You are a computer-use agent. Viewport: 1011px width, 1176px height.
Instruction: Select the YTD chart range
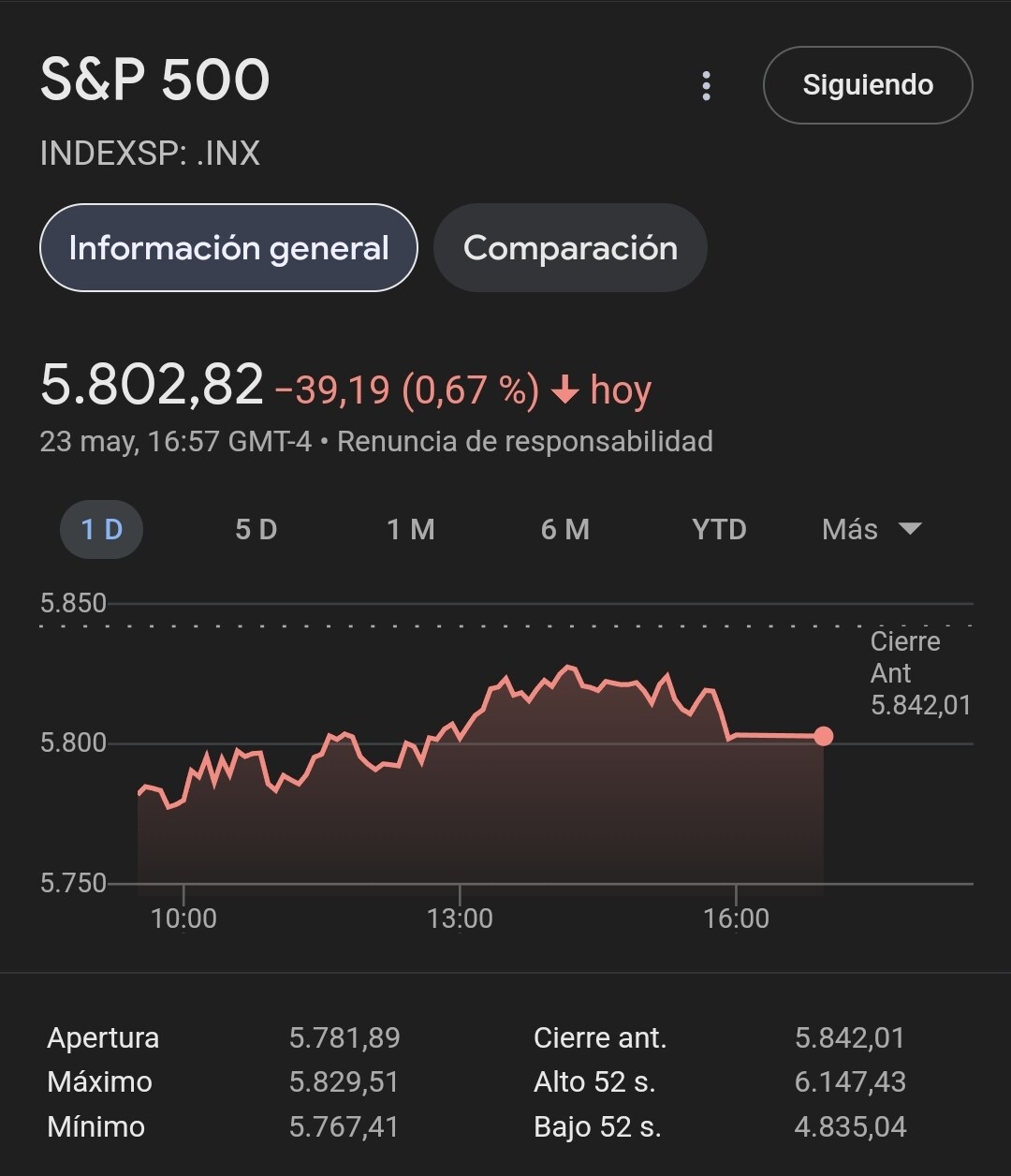[x=719, y=530]
